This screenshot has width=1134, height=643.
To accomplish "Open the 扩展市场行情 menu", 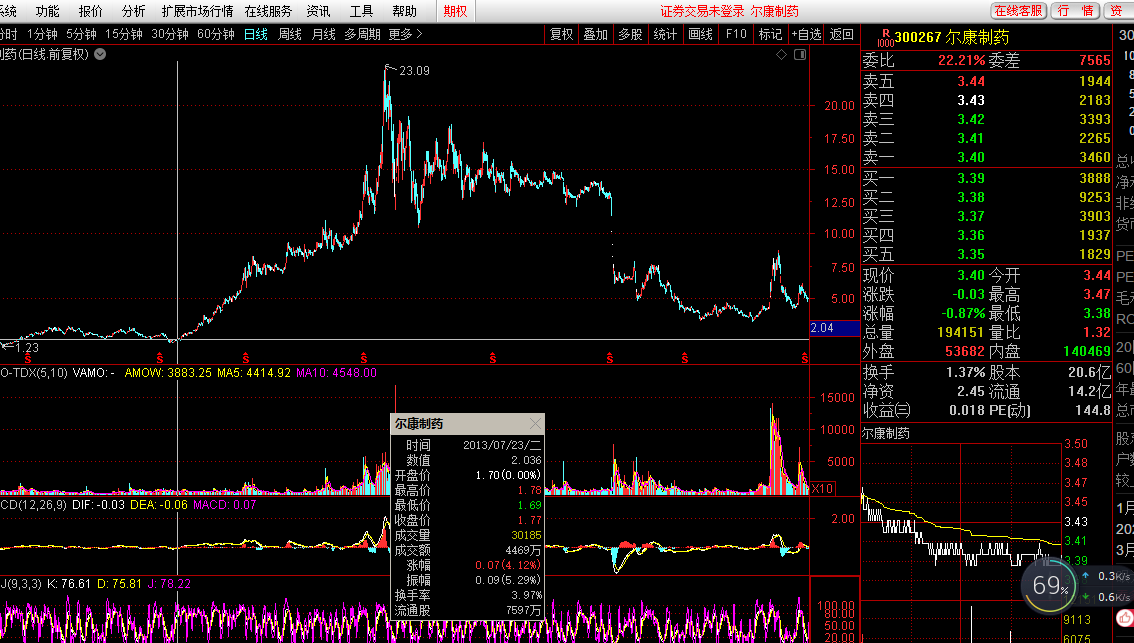I will tap(197, 11).
